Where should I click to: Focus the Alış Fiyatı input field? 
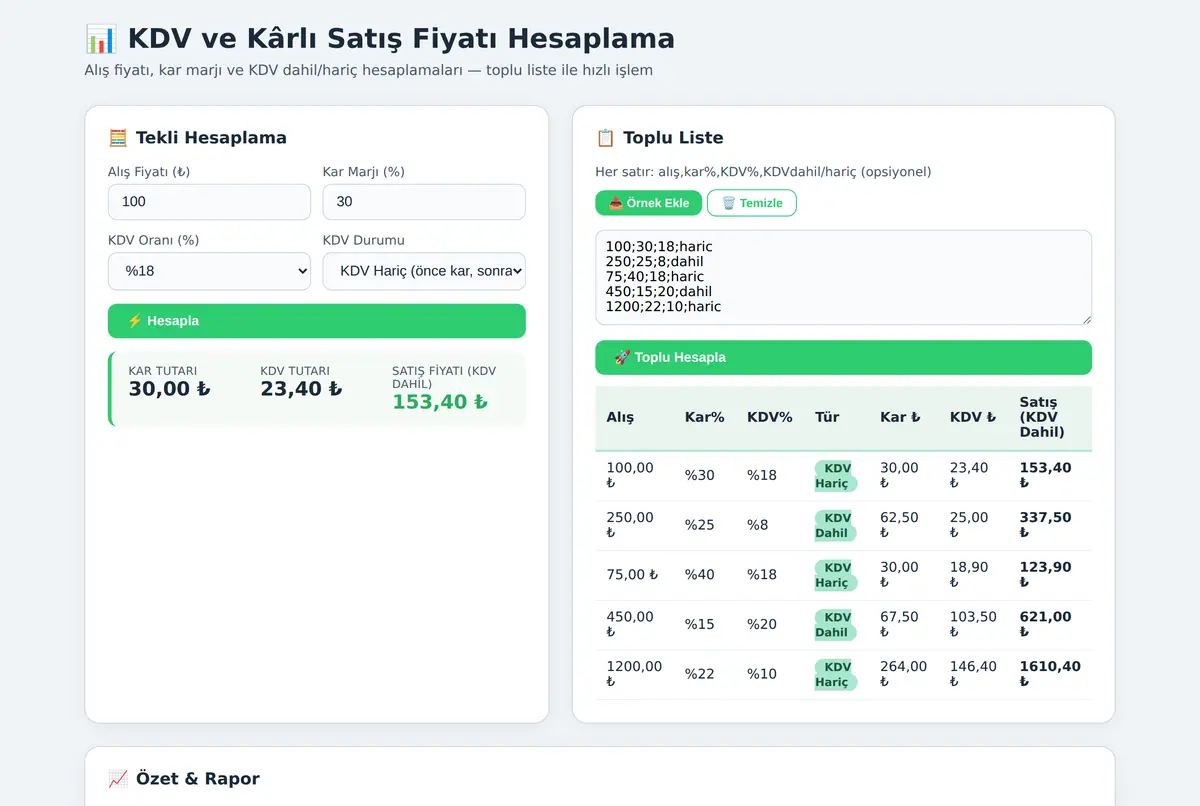coord(209,202)
